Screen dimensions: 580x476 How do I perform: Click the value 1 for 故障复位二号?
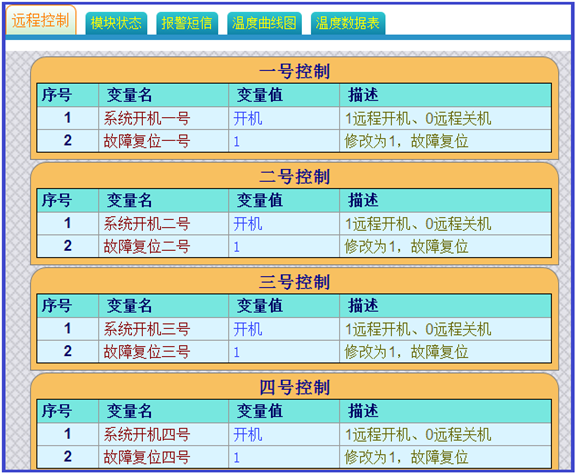pos(237,247)
